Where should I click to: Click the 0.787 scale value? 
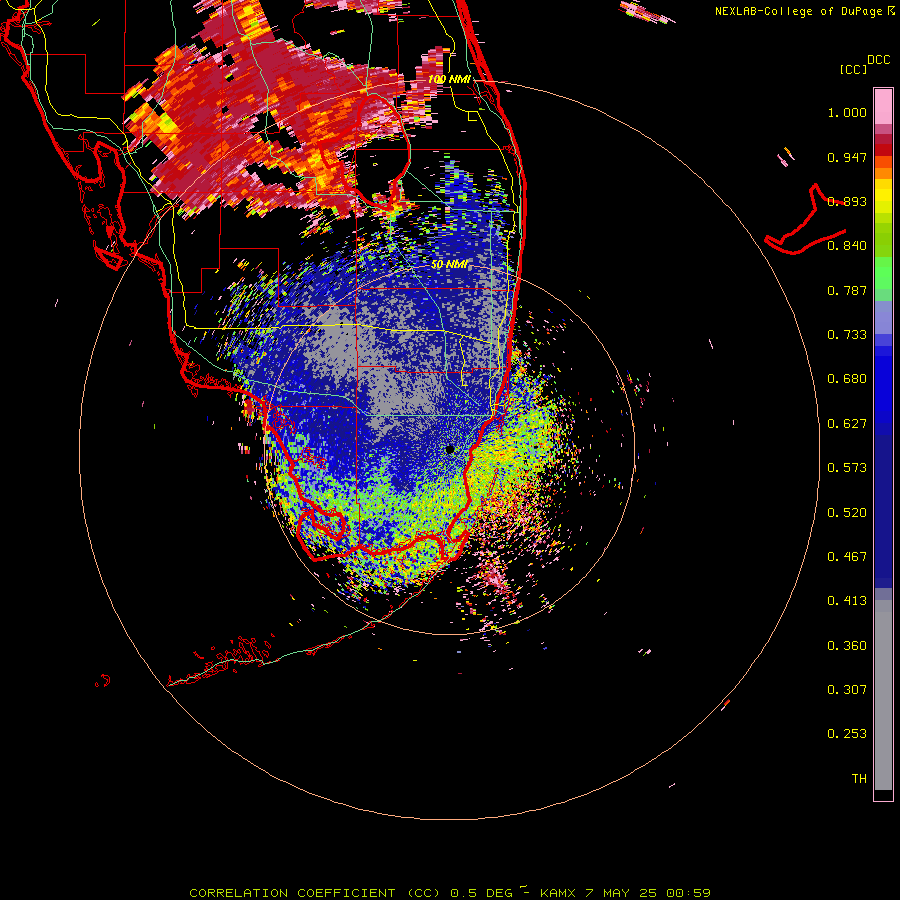847,290
